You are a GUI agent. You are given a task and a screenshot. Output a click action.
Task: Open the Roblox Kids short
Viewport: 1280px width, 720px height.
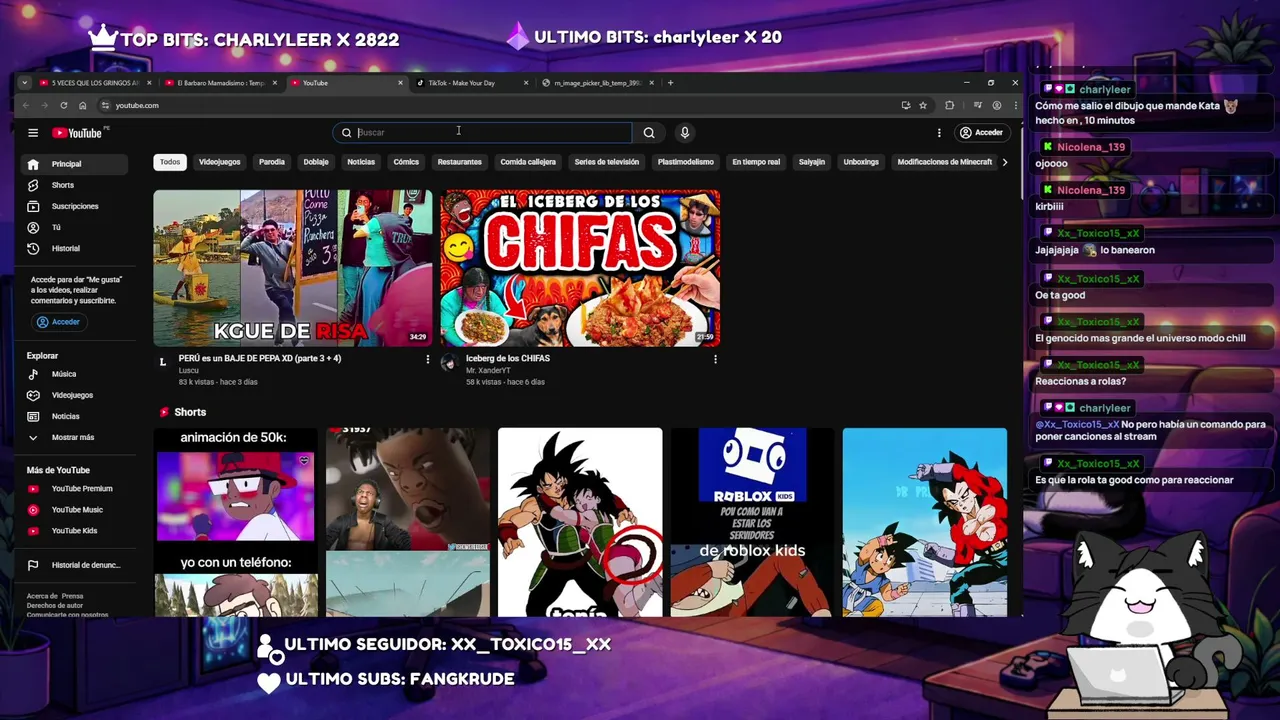[752, 522]
